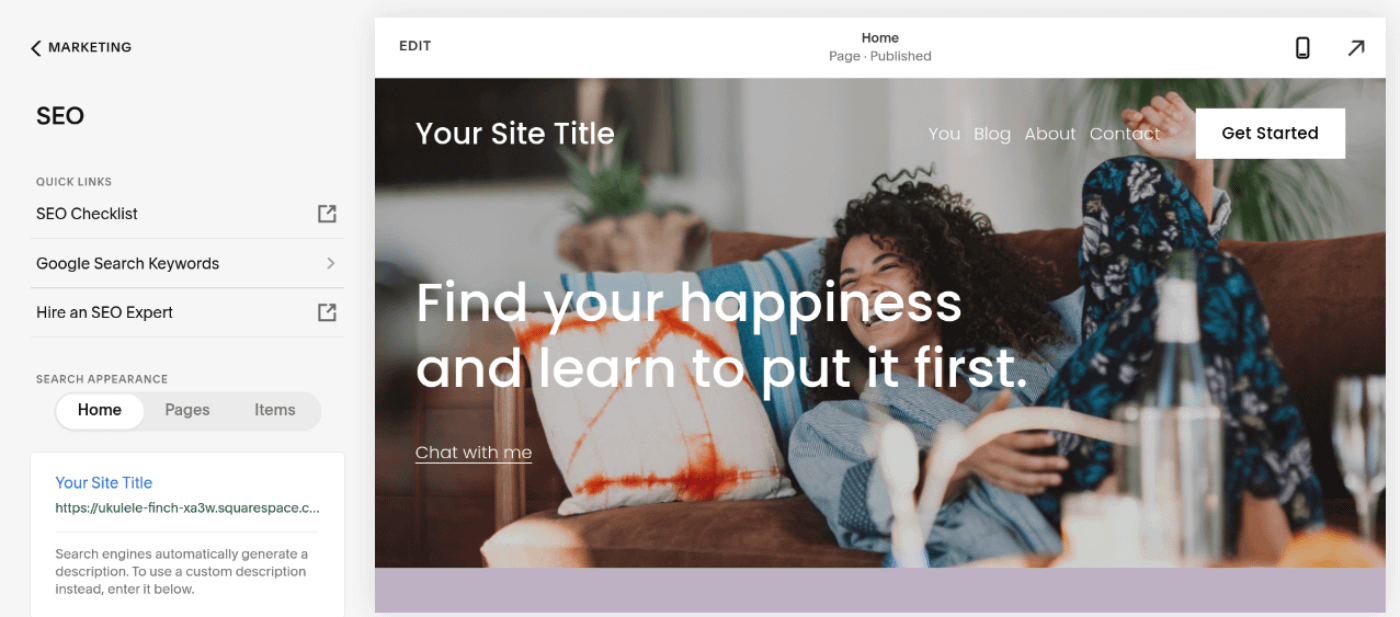Open the You navigation link

pos(944,134)
